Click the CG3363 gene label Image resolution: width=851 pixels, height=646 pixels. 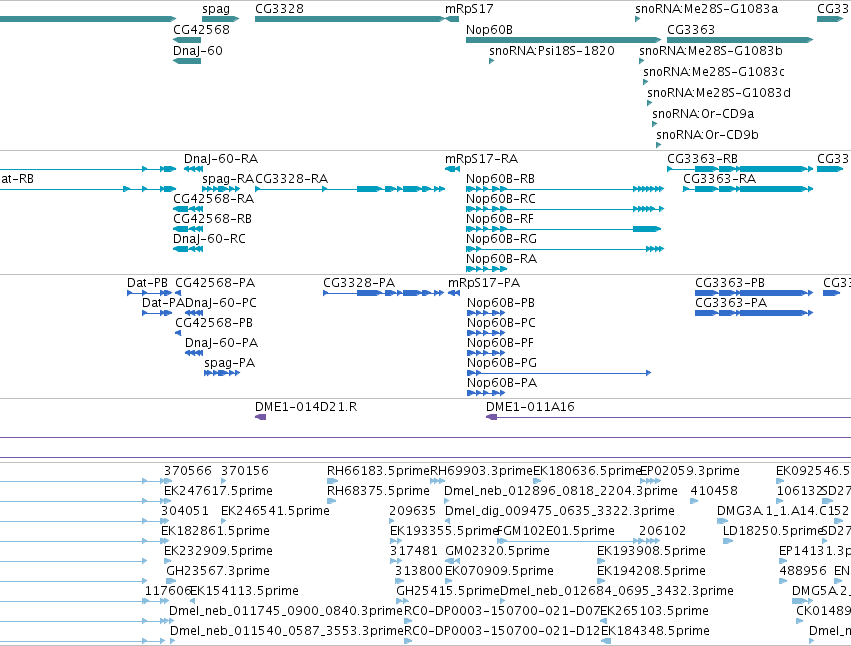690,29
